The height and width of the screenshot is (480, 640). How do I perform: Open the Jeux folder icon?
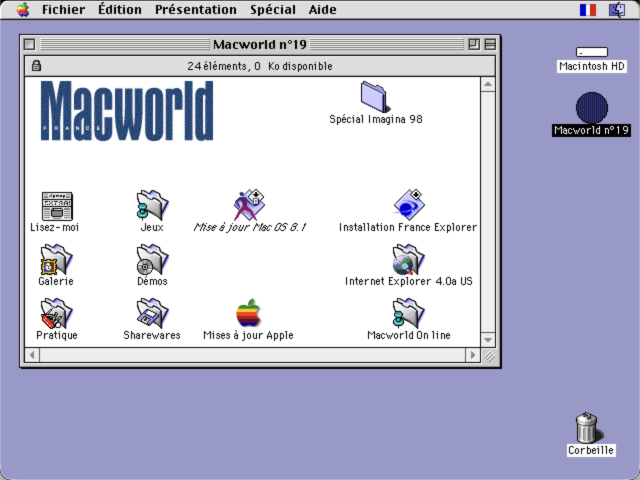(152, 205)
